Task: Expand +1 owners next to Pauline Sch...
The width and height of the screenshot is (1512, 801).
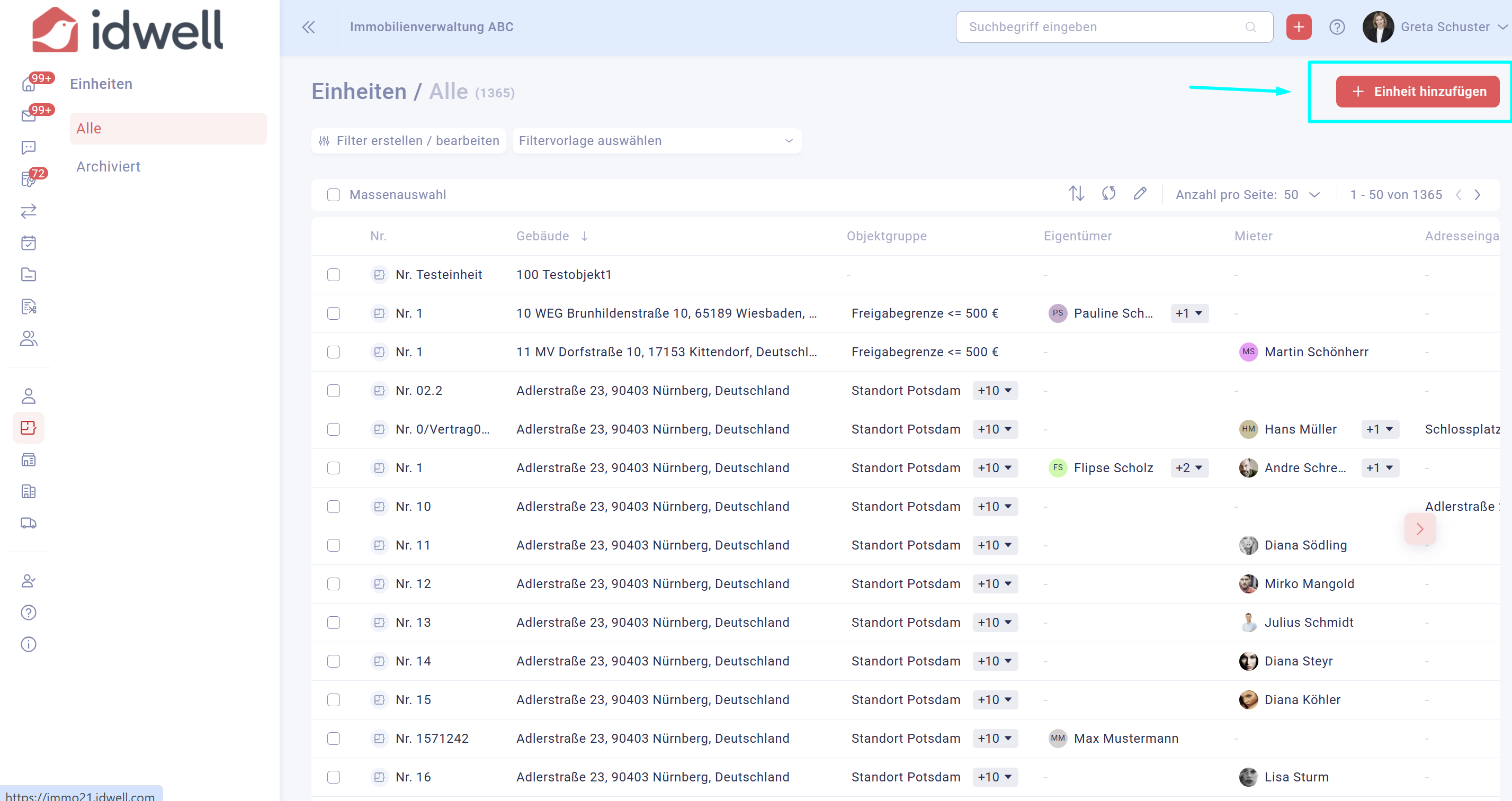Action: 1189,313
